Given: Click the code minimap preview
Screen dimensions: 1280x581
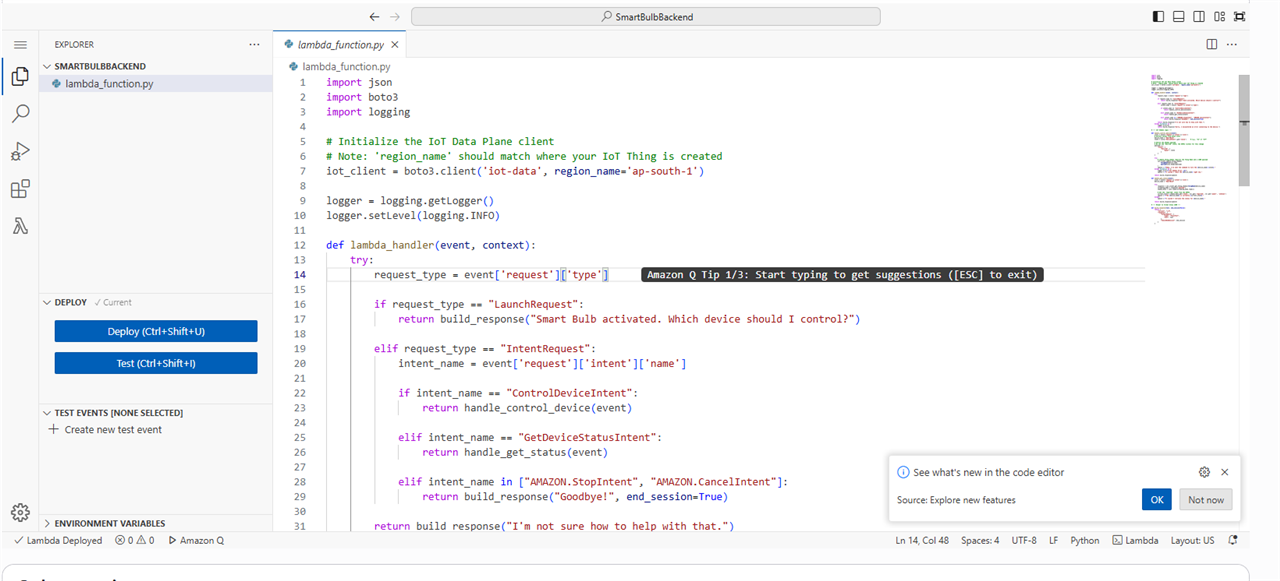Looking at the screenshot, I should point(1190,148).
